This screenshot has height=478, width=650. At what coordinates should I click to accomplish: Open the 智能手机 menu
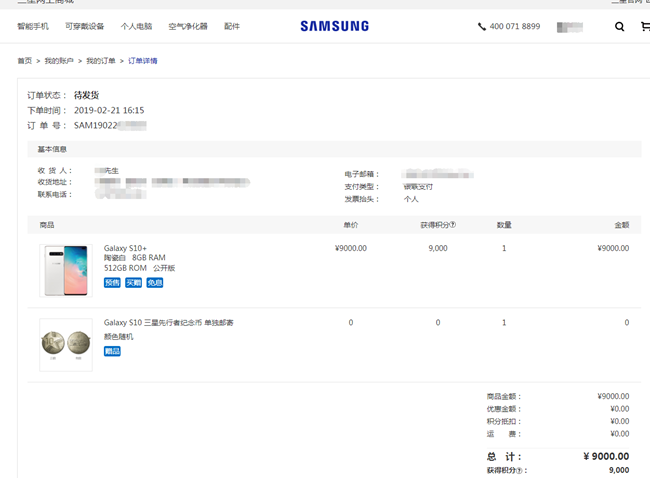33,27
